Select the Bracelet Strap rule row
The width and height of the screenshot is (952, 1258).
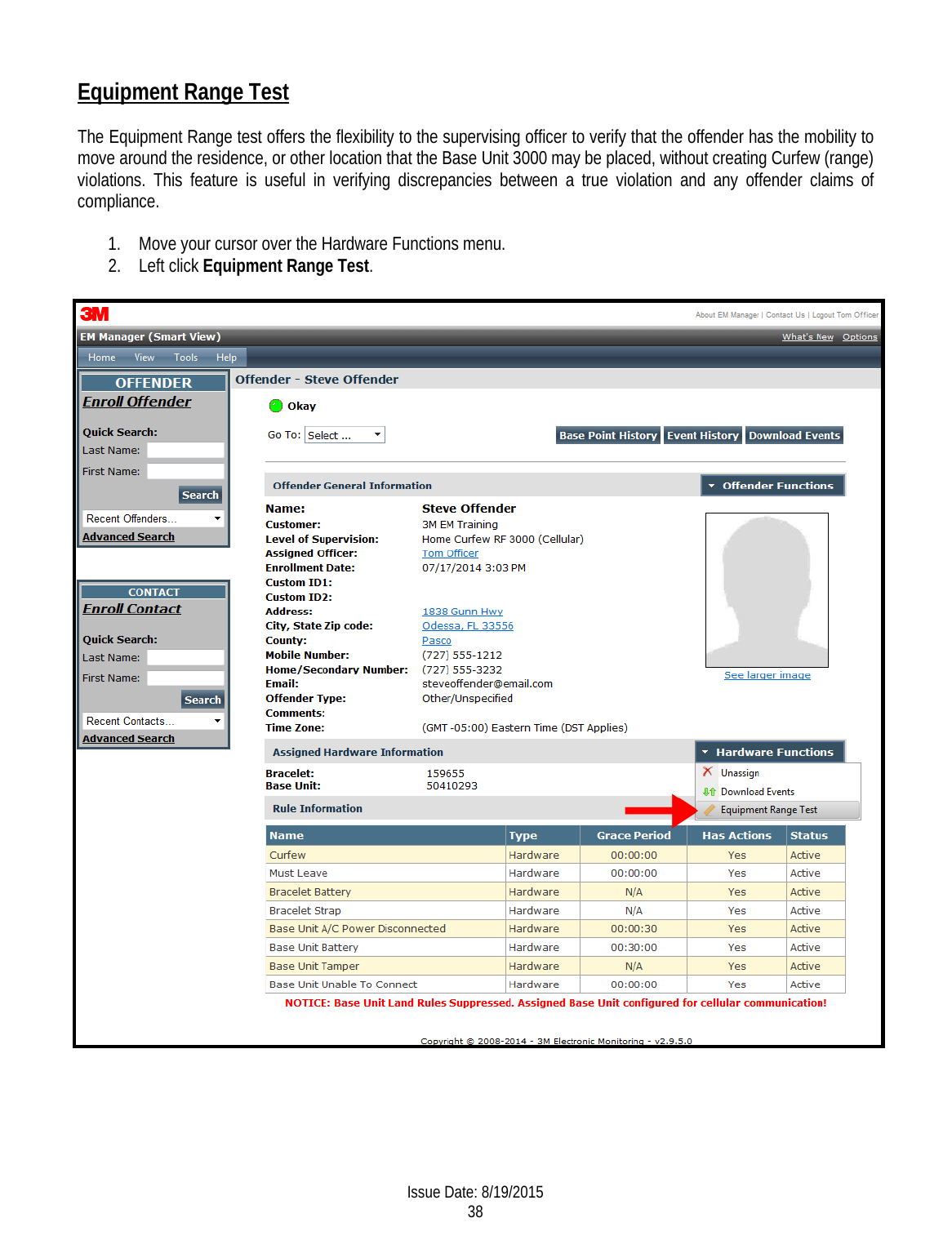click(555, 910)
